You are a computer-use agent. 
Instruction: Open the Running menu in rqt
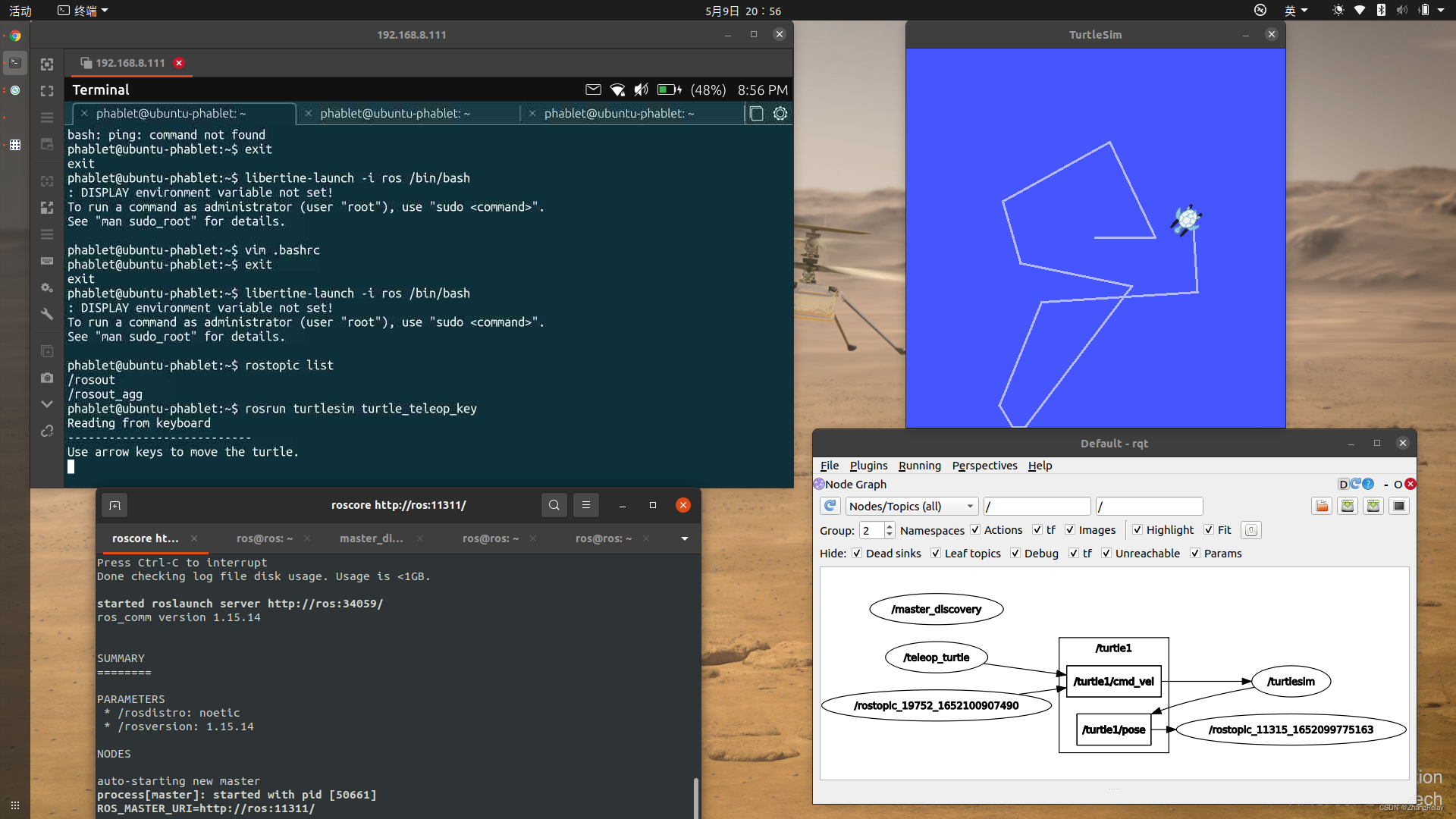point(918,465)
